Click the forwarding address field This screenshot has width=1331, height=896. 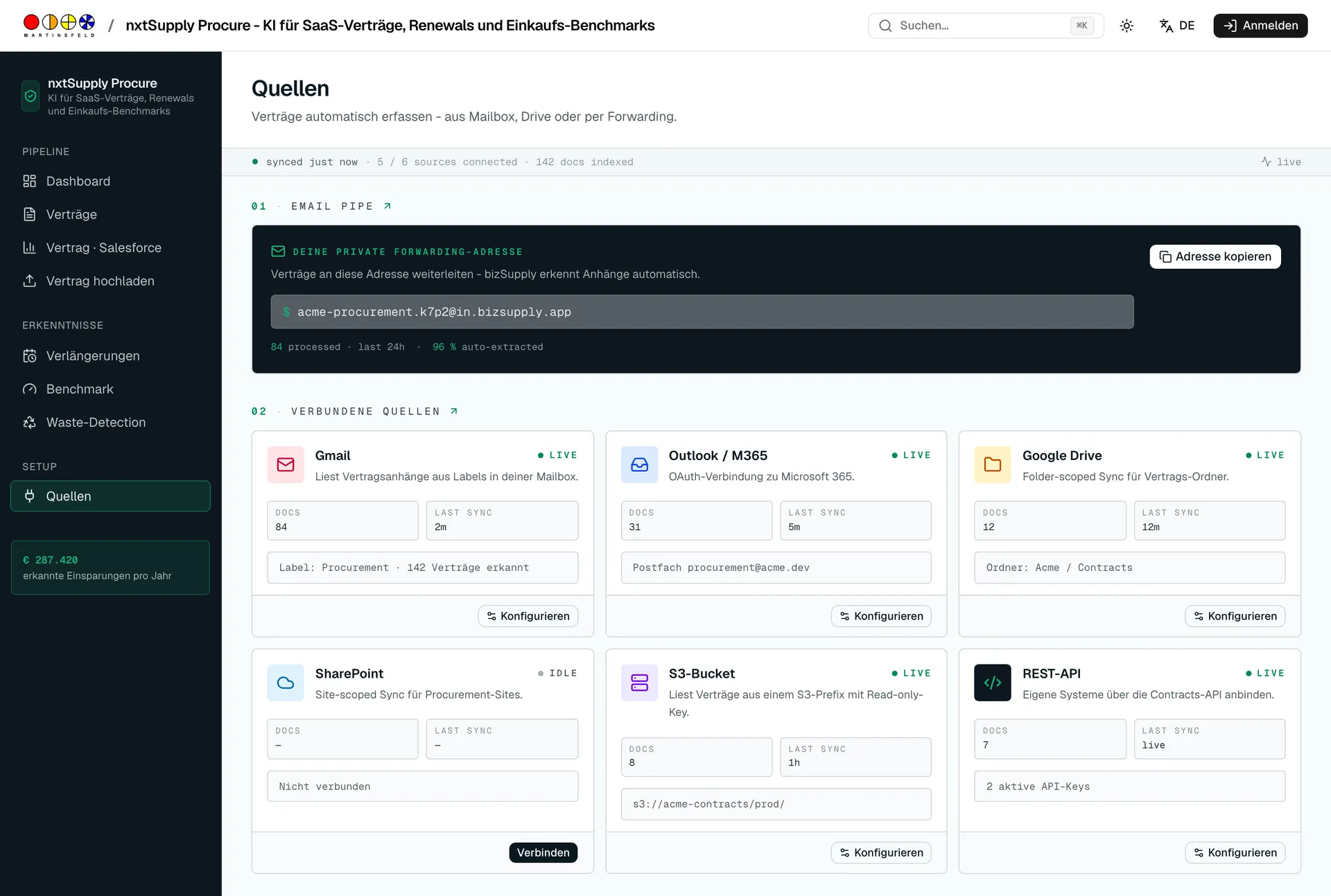tap(702, 312)
